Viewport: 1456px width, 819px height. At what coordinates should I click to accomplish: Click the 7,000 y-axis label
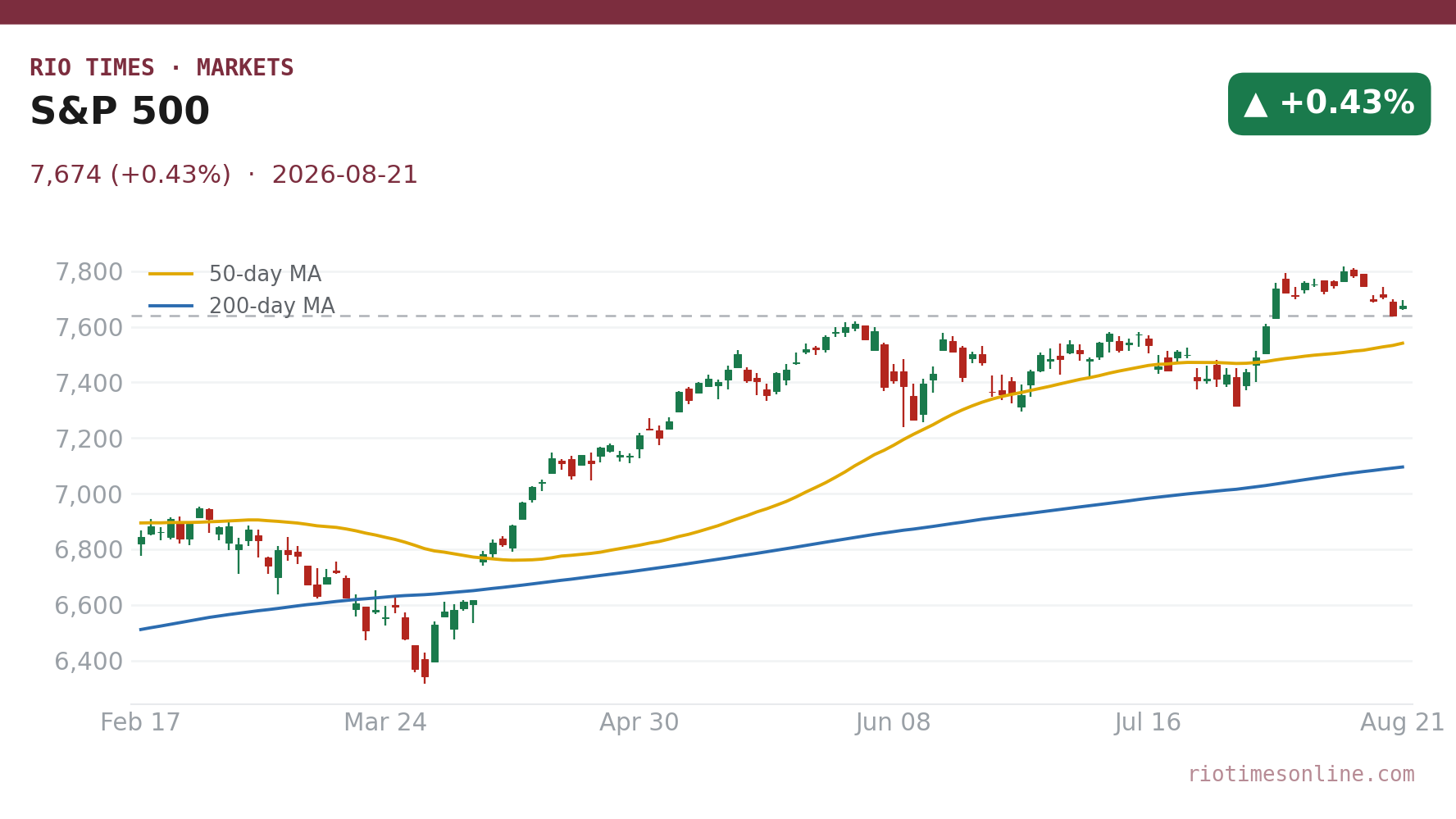click(x=89, y=494)
